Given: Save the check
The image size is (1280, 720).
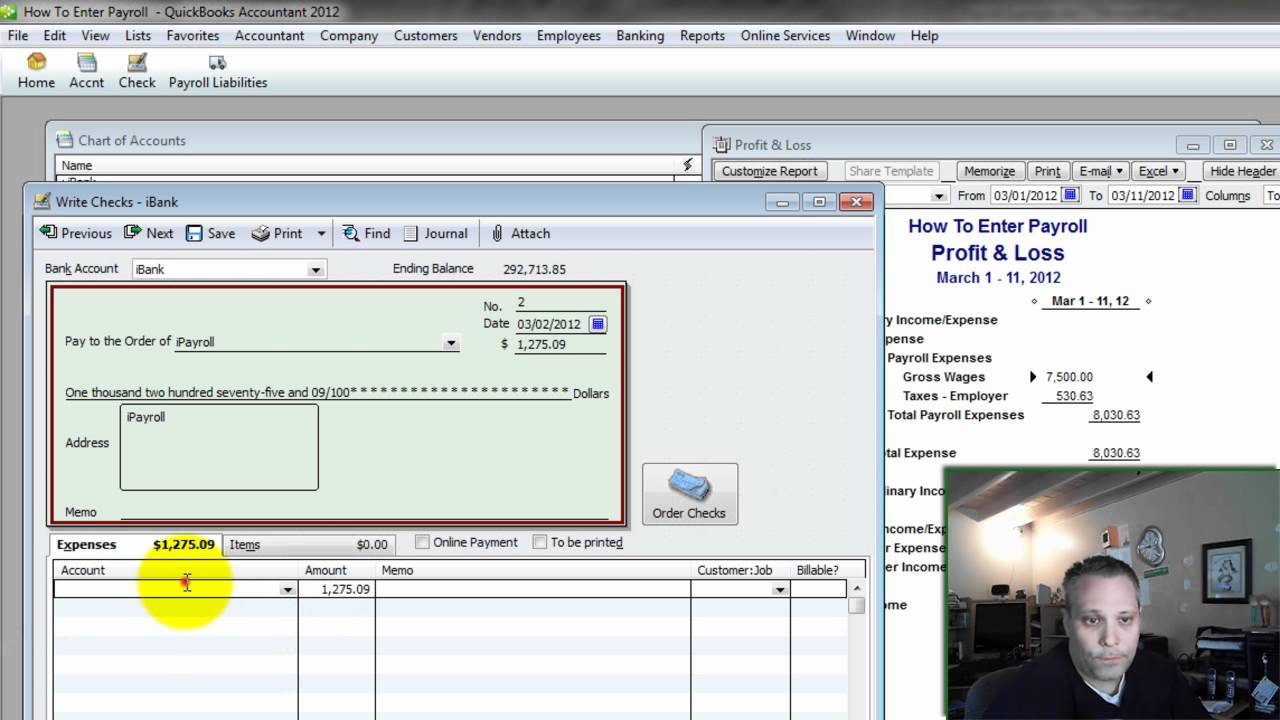Looking at the screenshot, I should (211, 233).
